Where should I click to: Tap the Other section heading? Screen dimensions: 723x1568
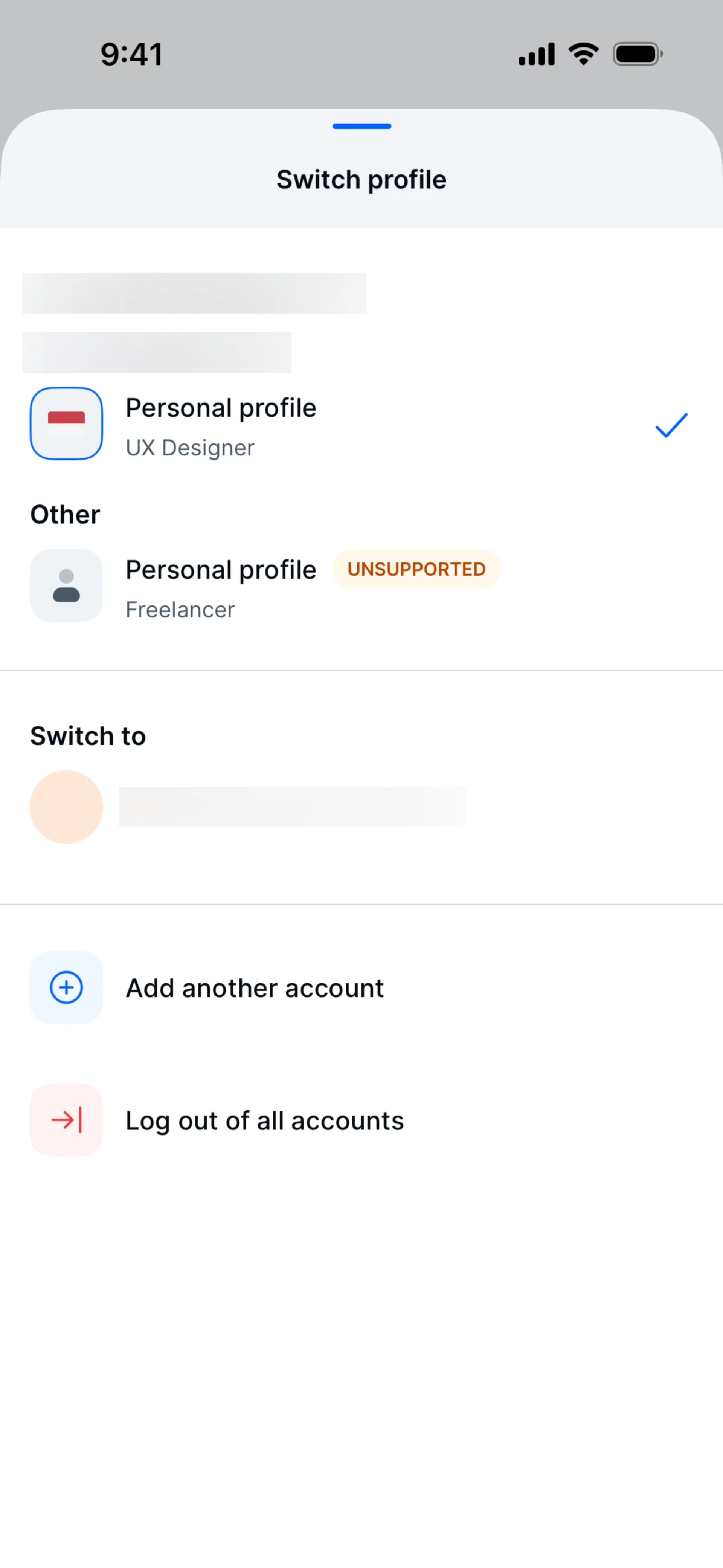[x=65, y=514]
